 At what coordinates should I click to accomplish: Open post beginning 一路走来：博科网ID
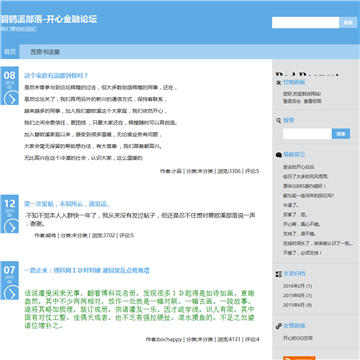[87, 270]
